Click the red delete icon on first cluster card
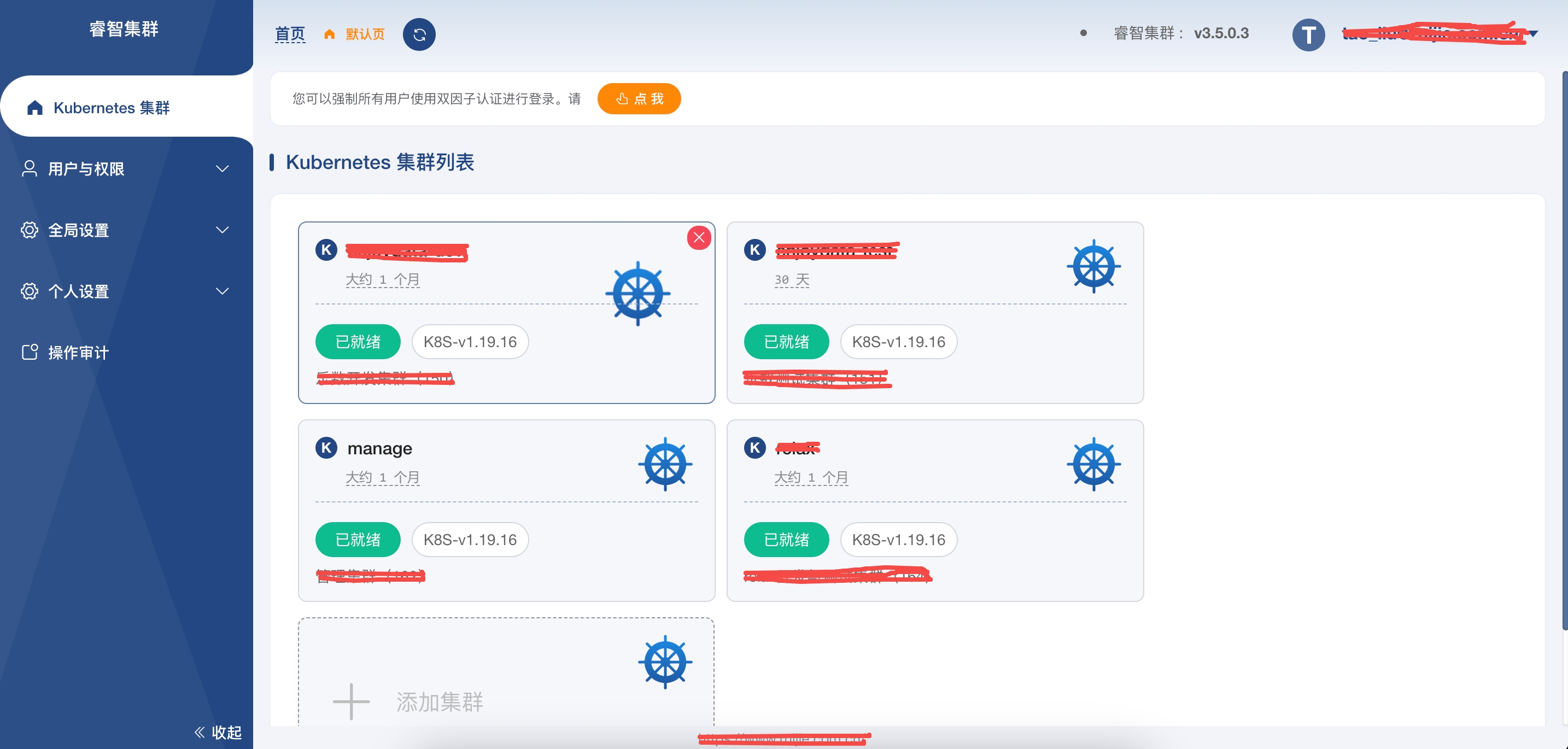Image resolution: width=1568 pixels, height=749 pixels. pyautogui.click(x=699, y=237)
